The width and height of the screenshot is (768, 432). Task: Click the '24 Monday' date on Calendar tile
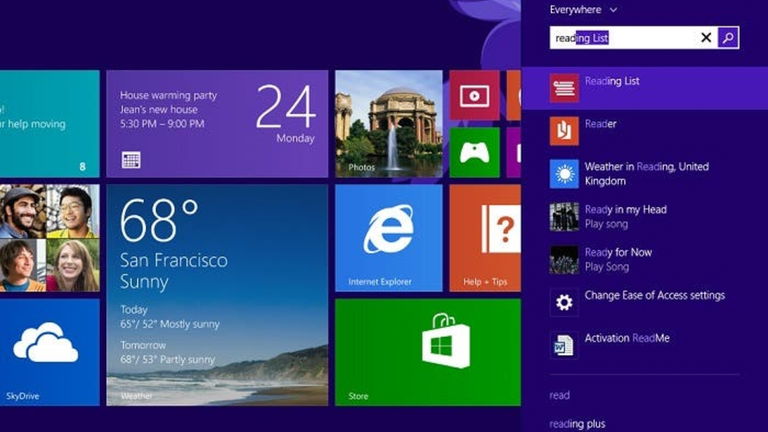286,114
